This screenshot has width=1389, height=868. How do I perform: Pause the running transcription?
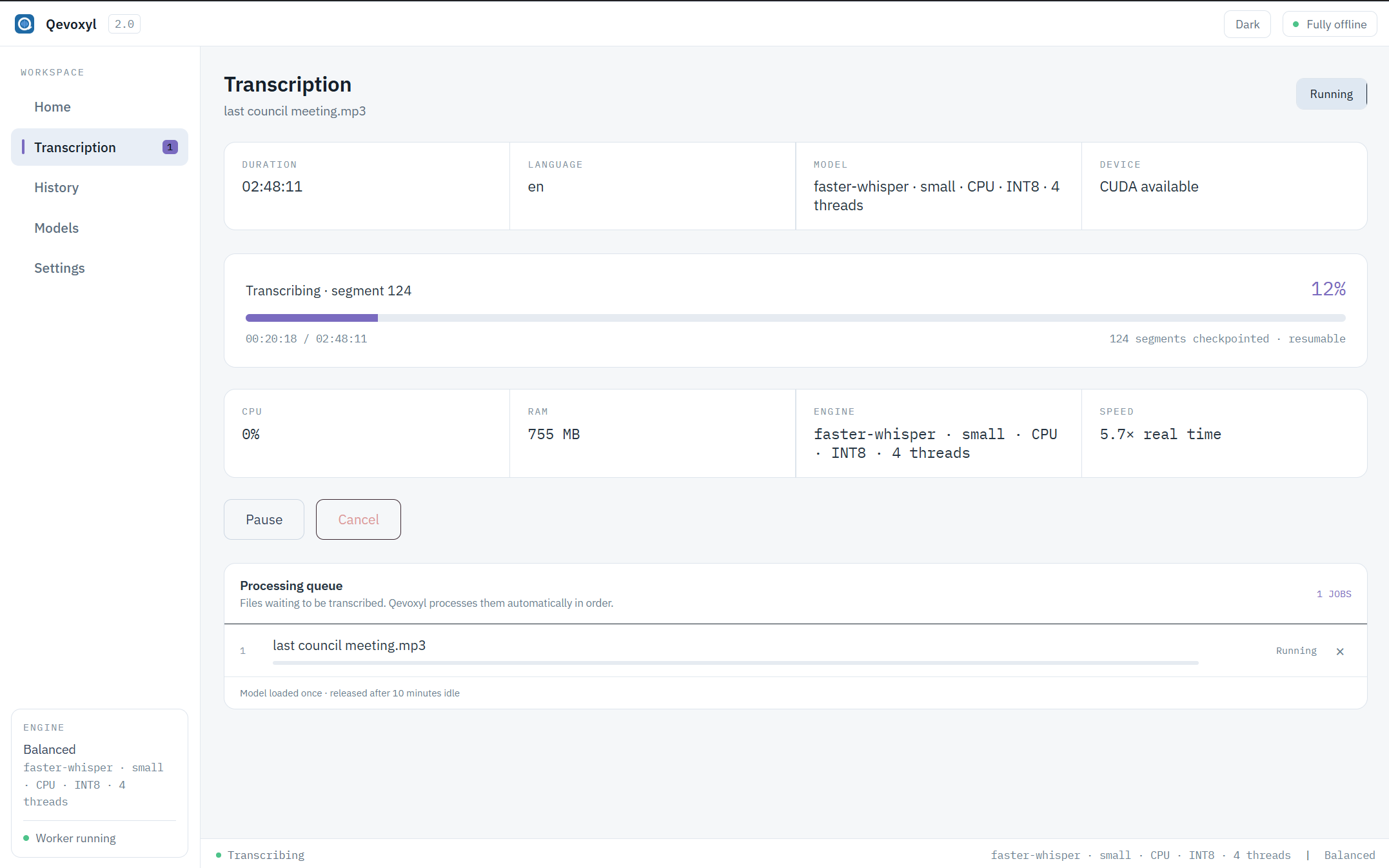tap(264, 519)
